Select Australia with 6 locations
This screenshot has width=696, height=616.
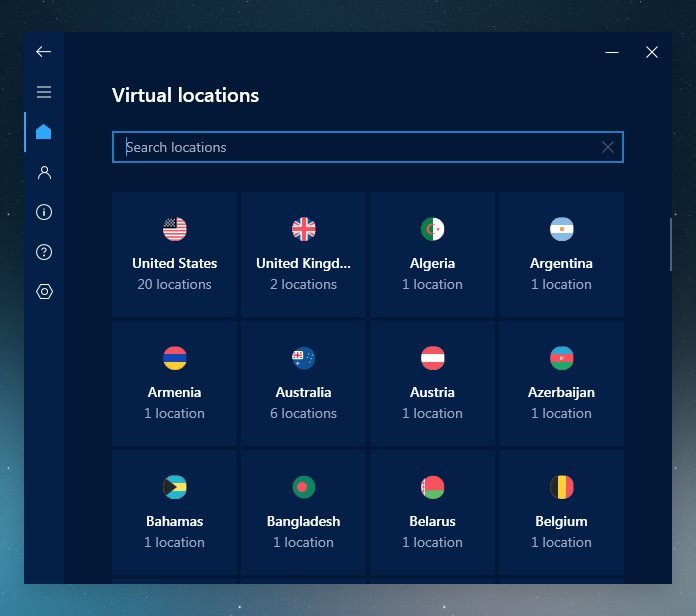click(x=304, y=383)
